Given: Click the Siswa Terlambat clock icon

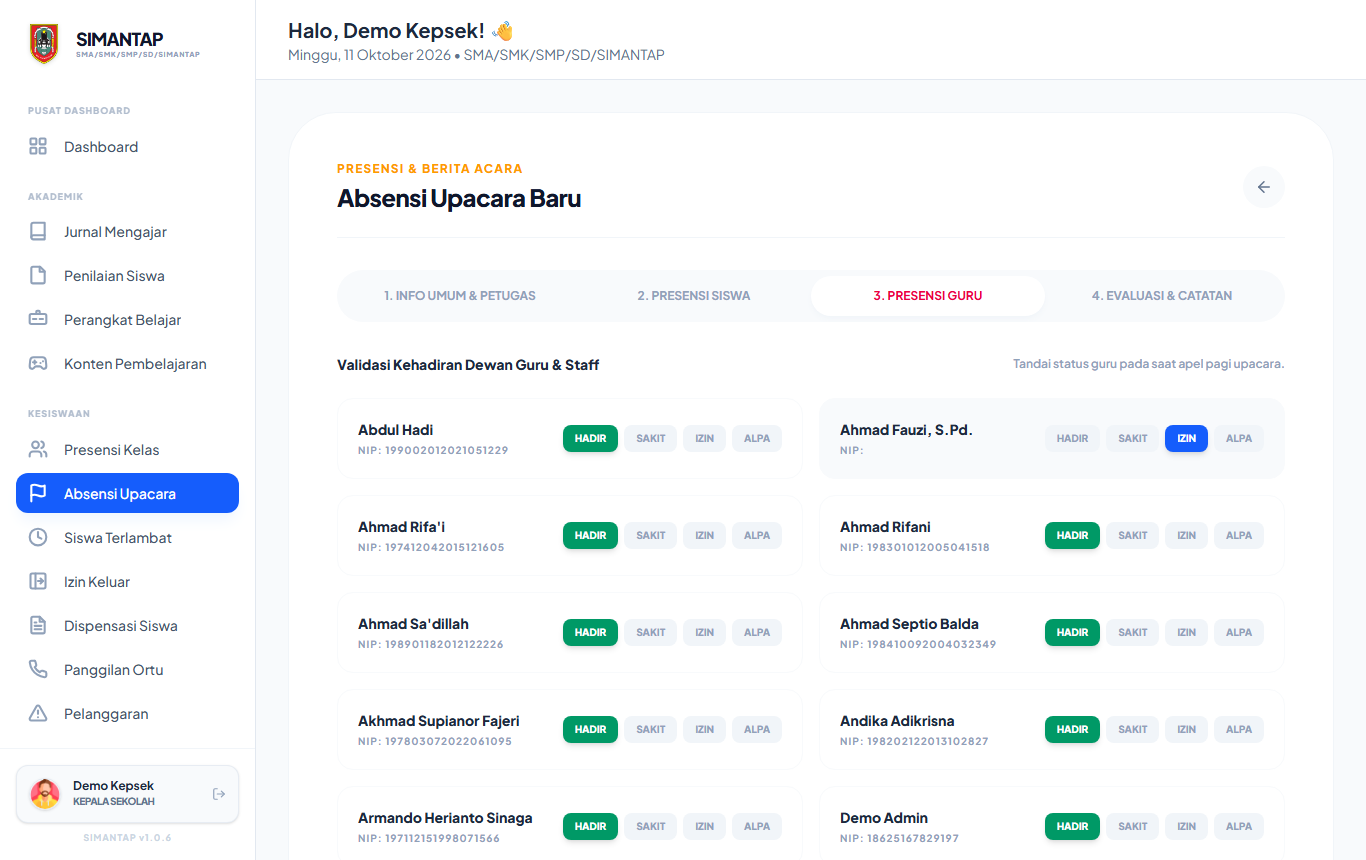Looking at the screenshot, I should coord(38,538).
